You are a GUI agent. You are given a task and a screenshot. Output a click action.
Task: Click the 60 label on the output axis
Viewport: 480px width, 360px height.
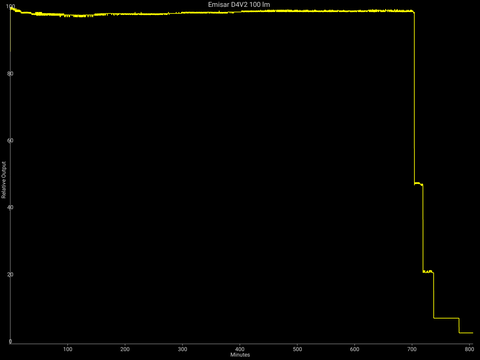[10, 140]
